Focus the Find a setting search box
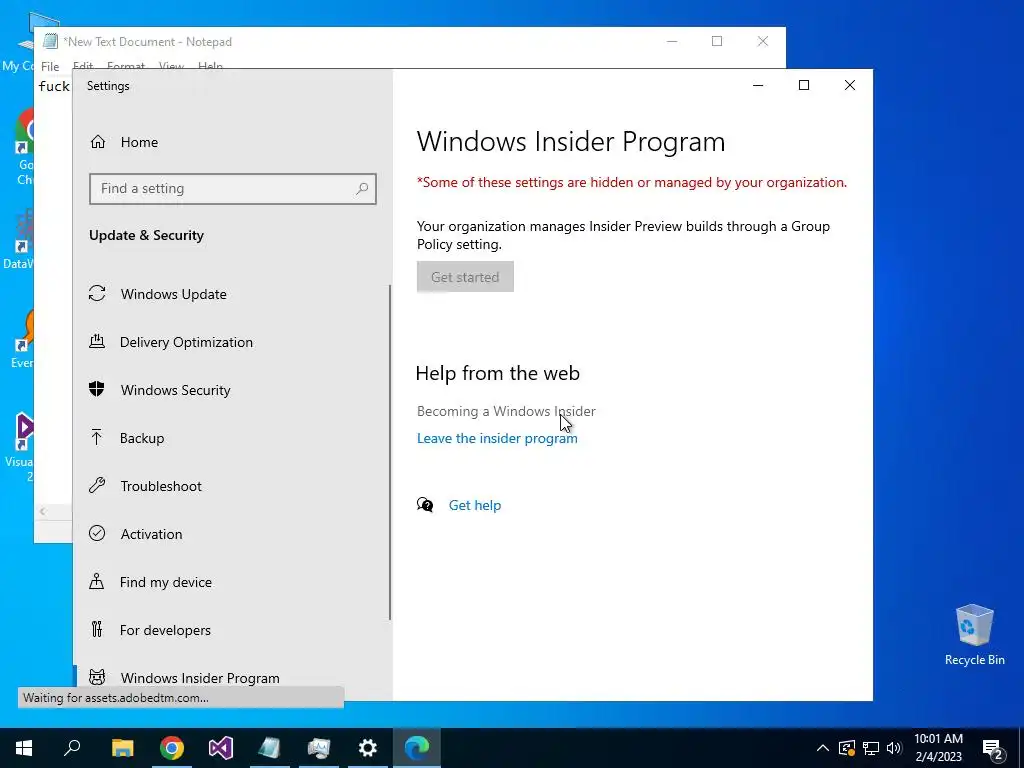Image resolution: width=1024 pixels, height=768 pixels. tap(232, 189)
